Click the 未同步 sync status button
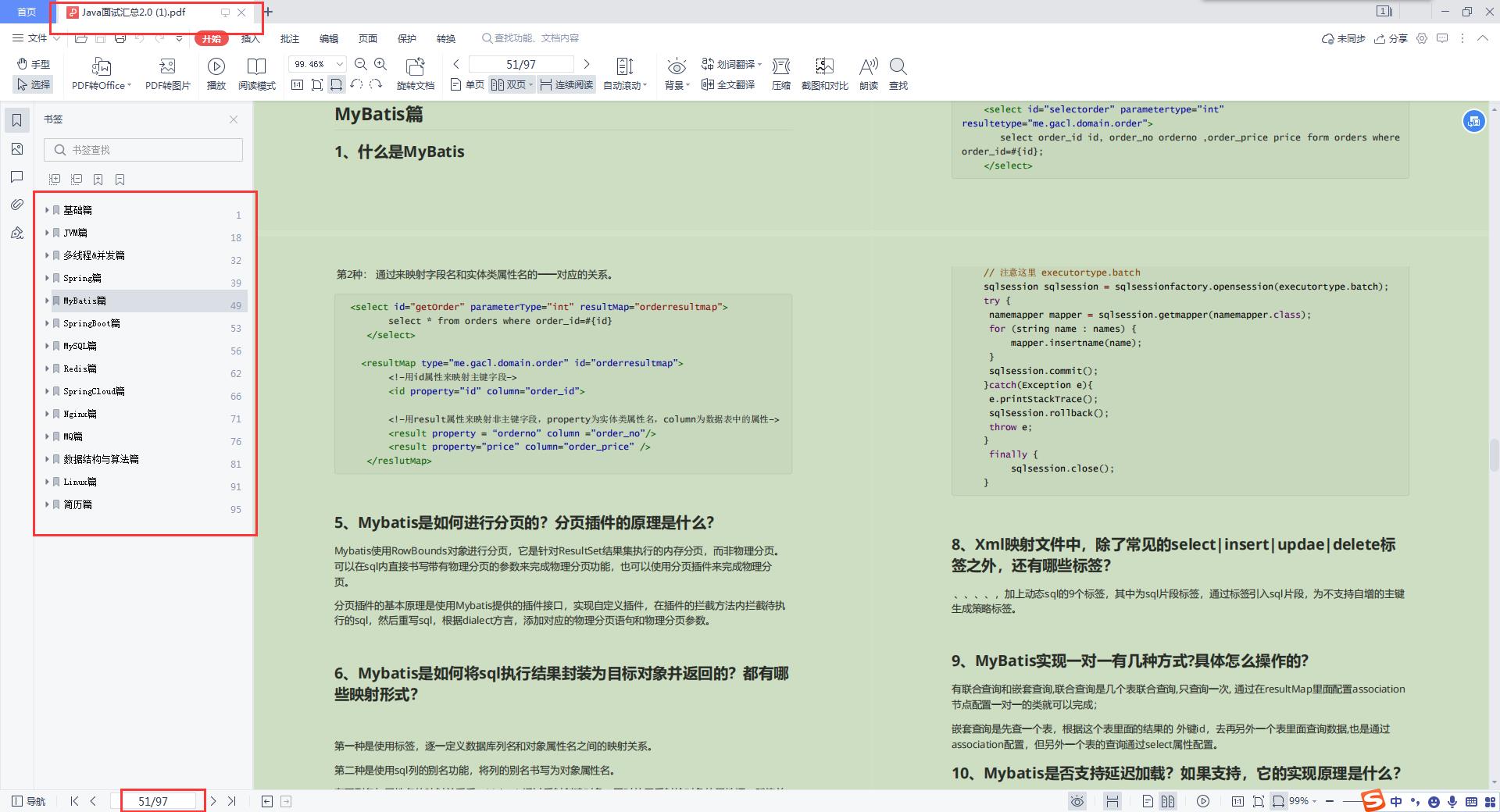The height and width of the screenshot is (812, 1500). [1343, 38]
